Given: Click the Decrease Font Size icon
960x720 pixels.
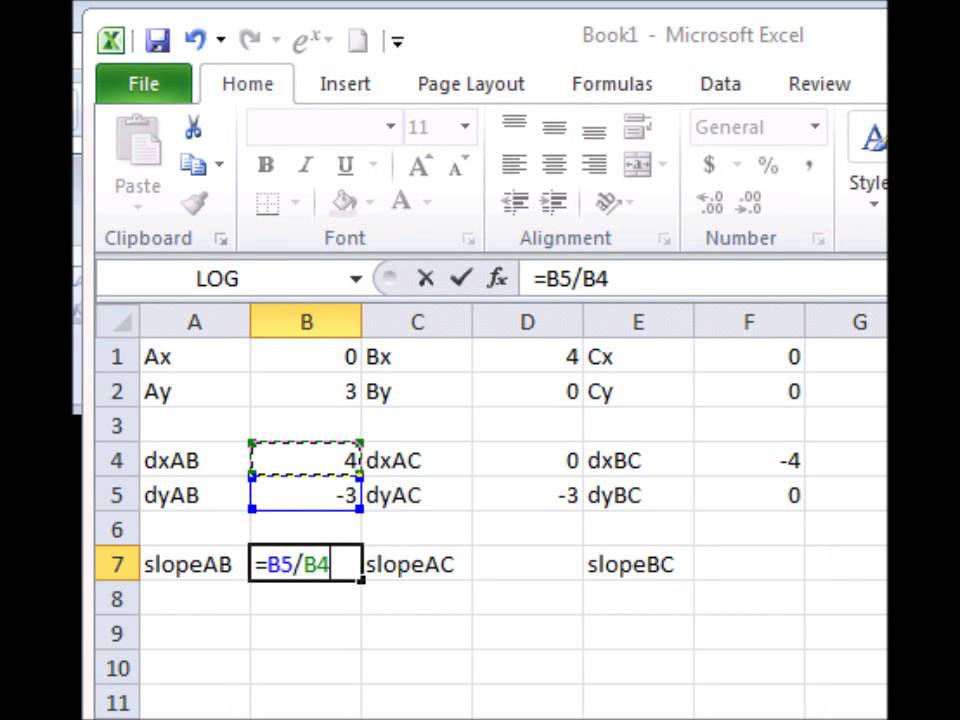Looking at the screenshot, I should [x=458, y=165].
